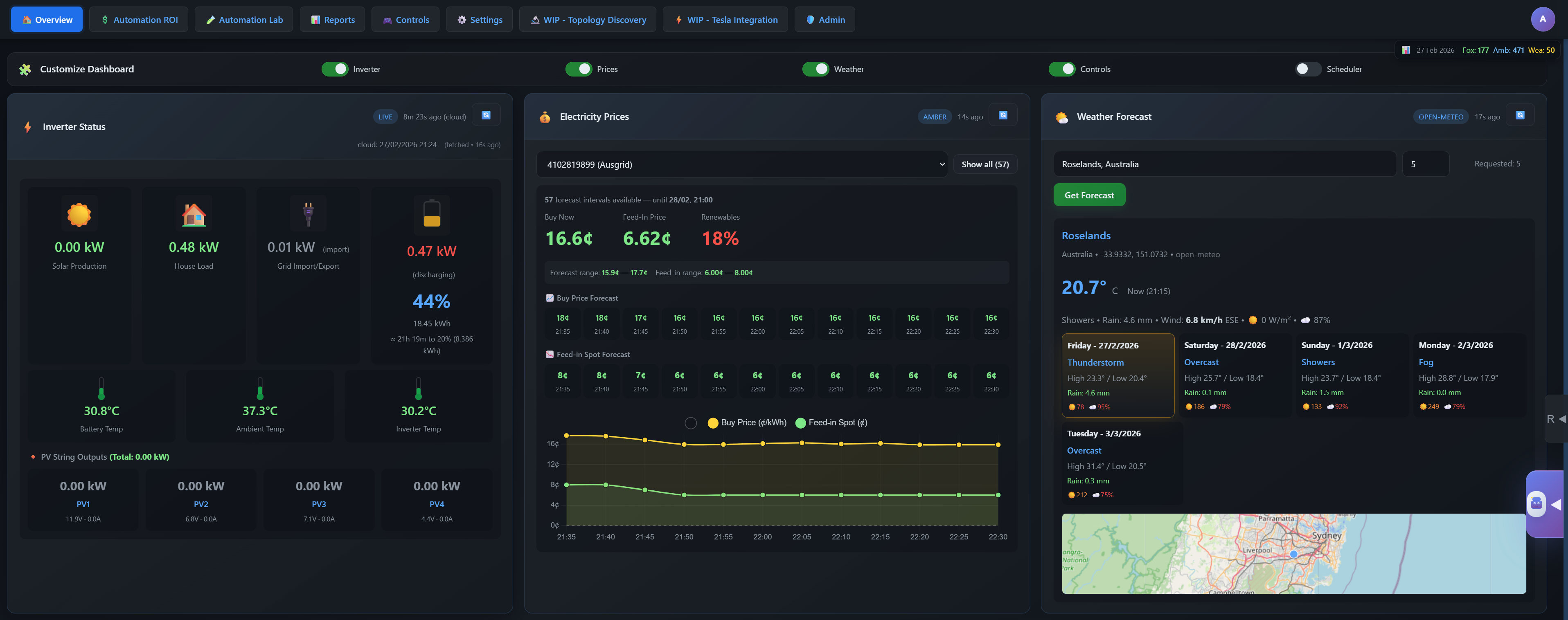Disable the Prices toggle
The height and width of the screenshot is (620, 1568).
579,69
